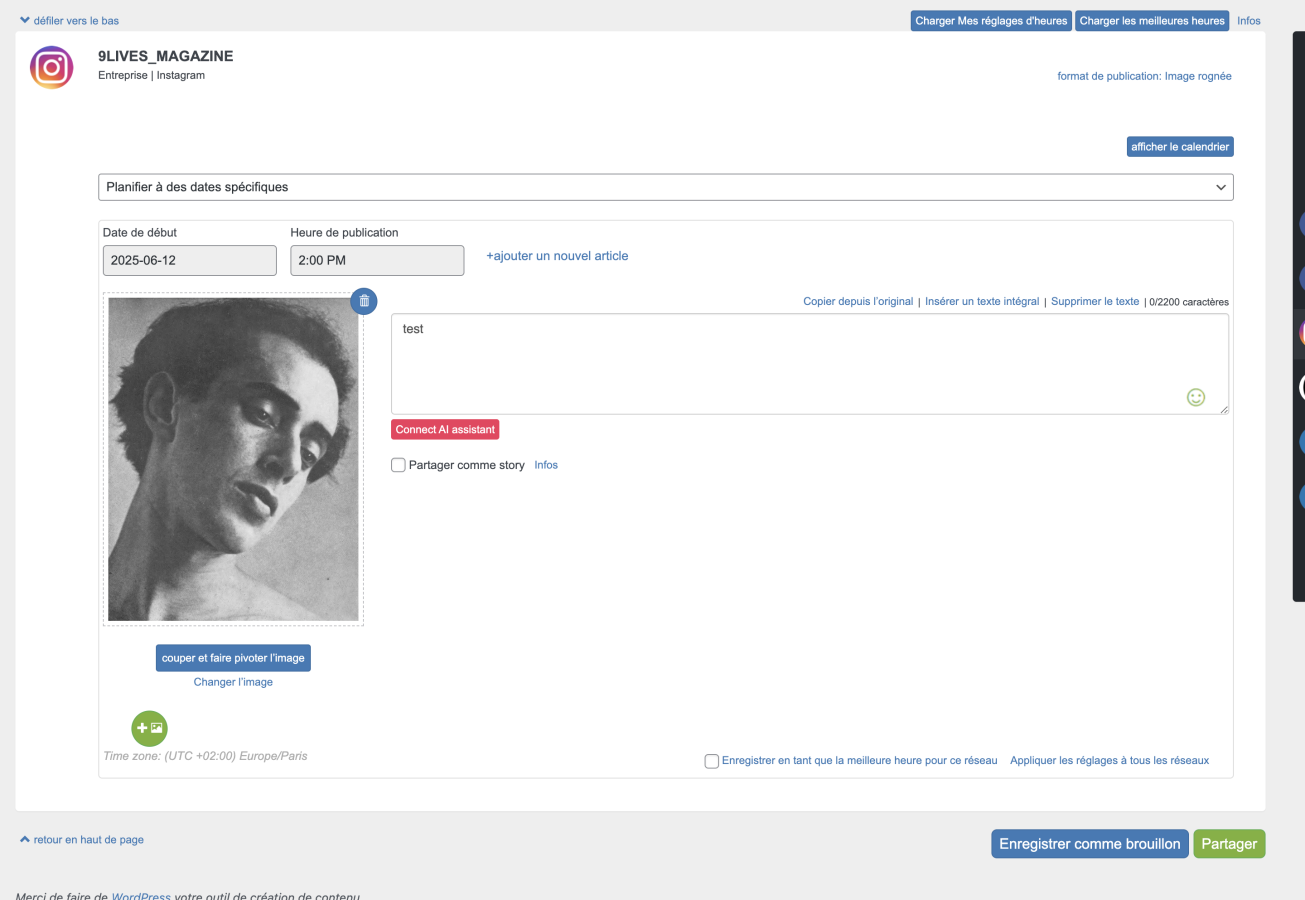Viewport: 1305px width, 900px height.
Task: Click Connect AI assistant button
Action: 445,429
